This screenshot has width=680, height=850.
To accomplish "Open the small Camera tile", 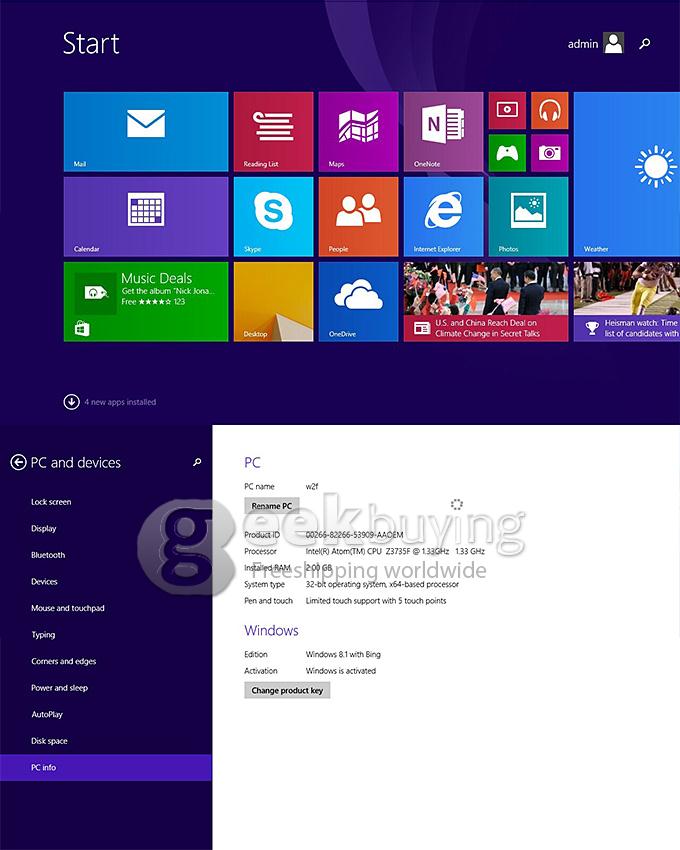I will (549, 153).
